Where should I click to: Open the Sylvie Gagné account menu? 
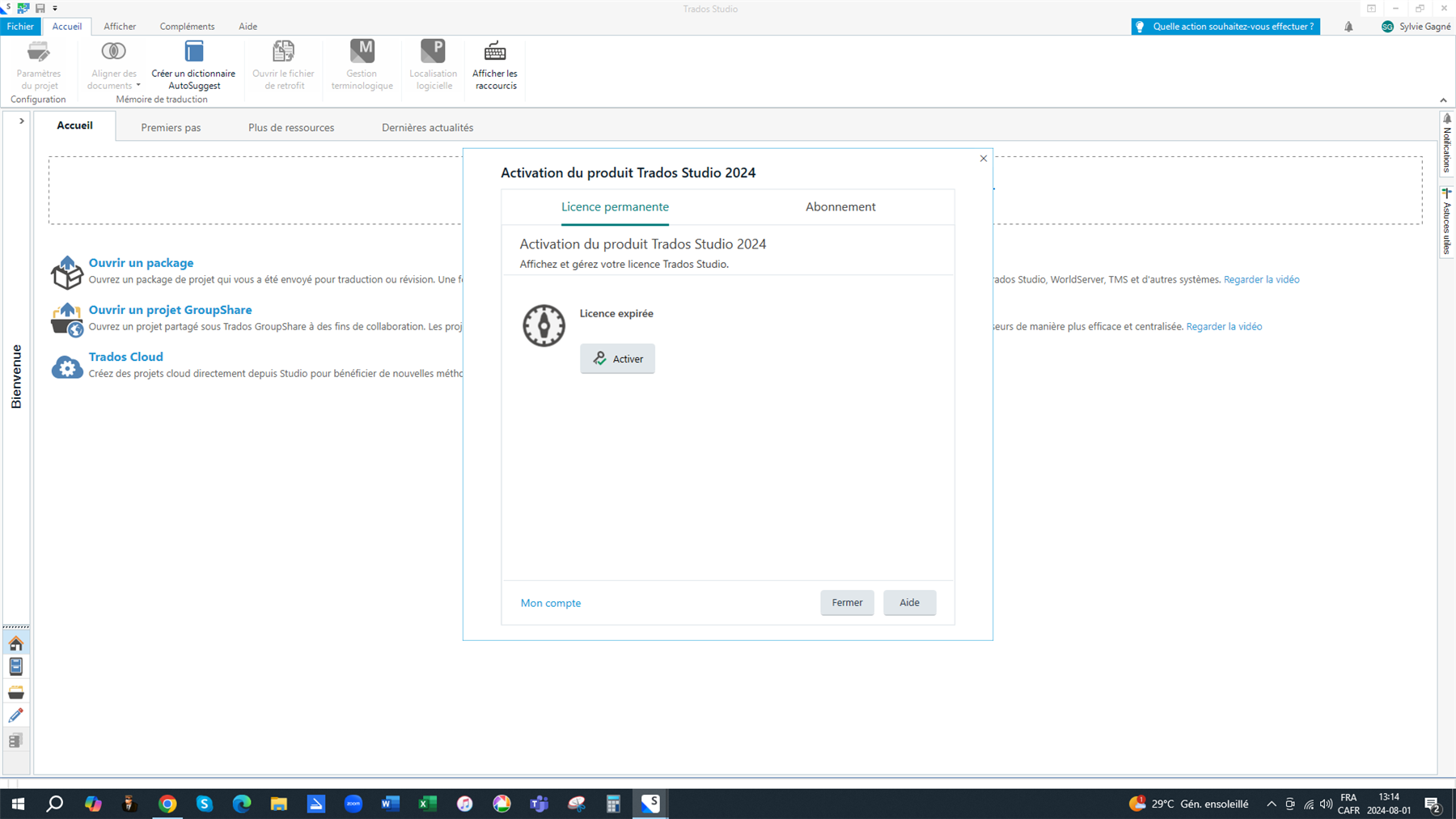click(x=1416, y=27)
